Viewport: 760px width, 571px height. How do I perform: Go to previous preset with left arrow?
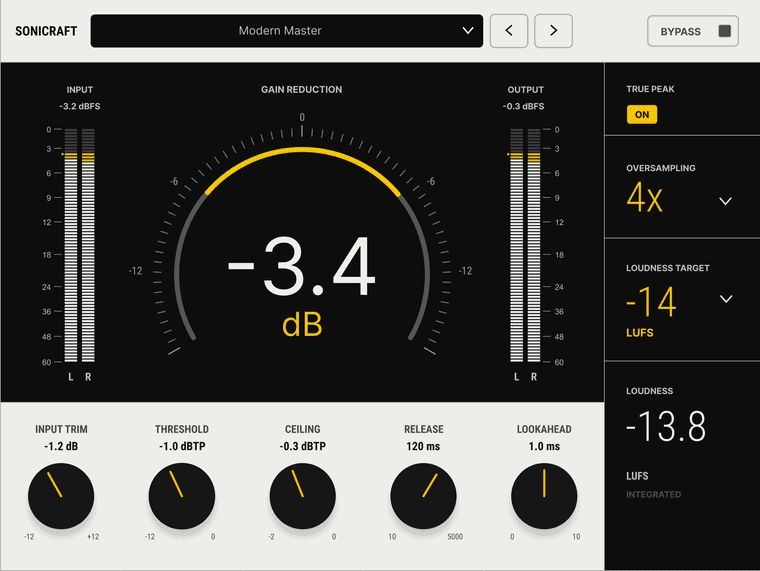point(508,31)
